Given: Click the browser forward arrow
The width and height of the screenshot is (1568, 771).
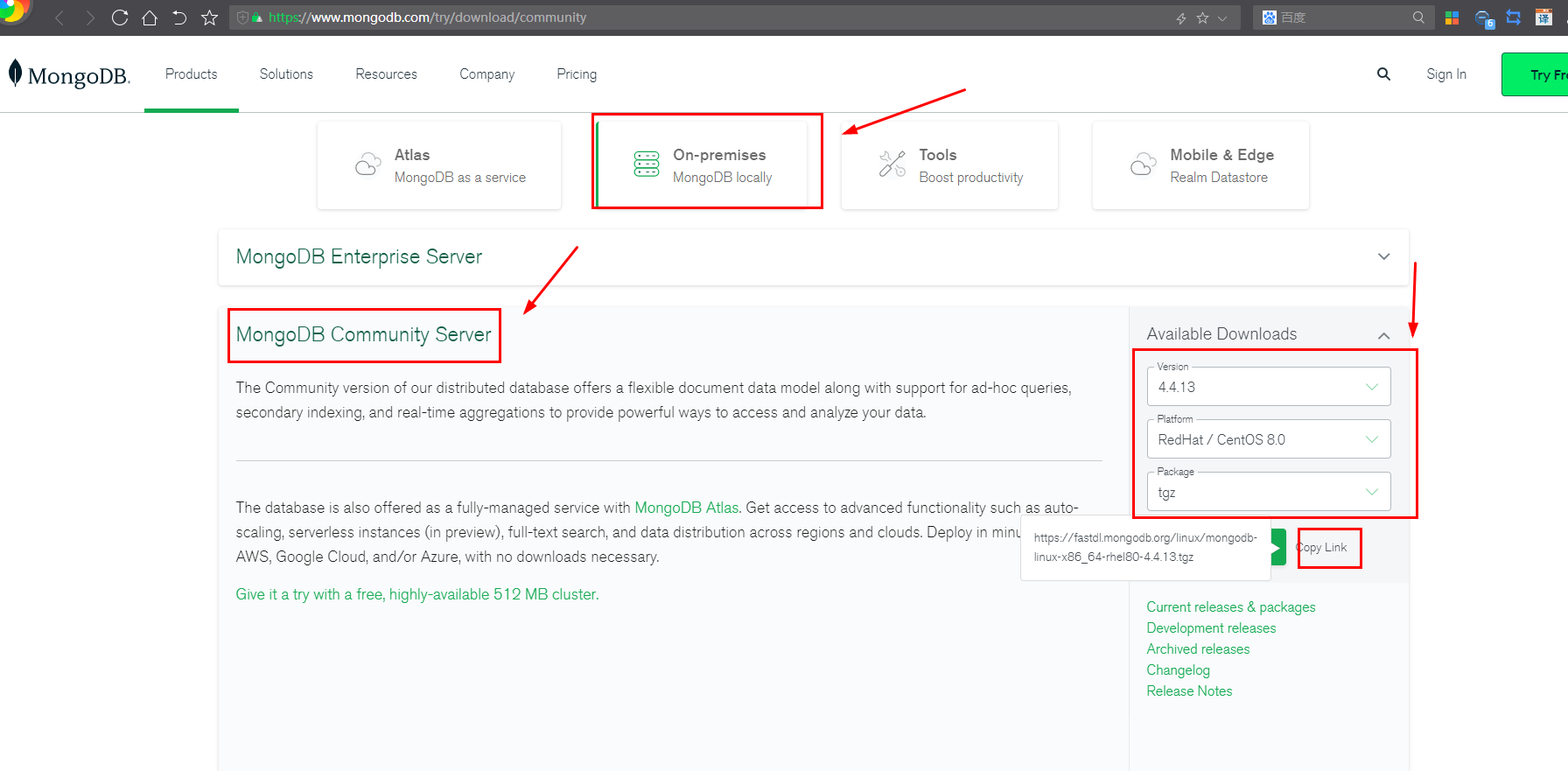Looking at the screenshot, I should click(x=89, y=18).
